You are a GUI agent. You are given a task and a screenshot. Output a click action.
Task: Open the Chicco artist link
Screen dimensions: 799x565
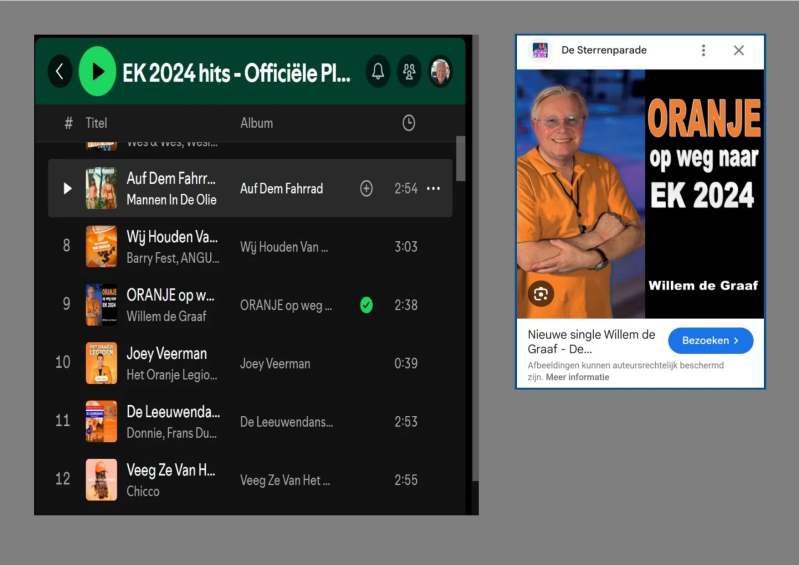point(143,491)
